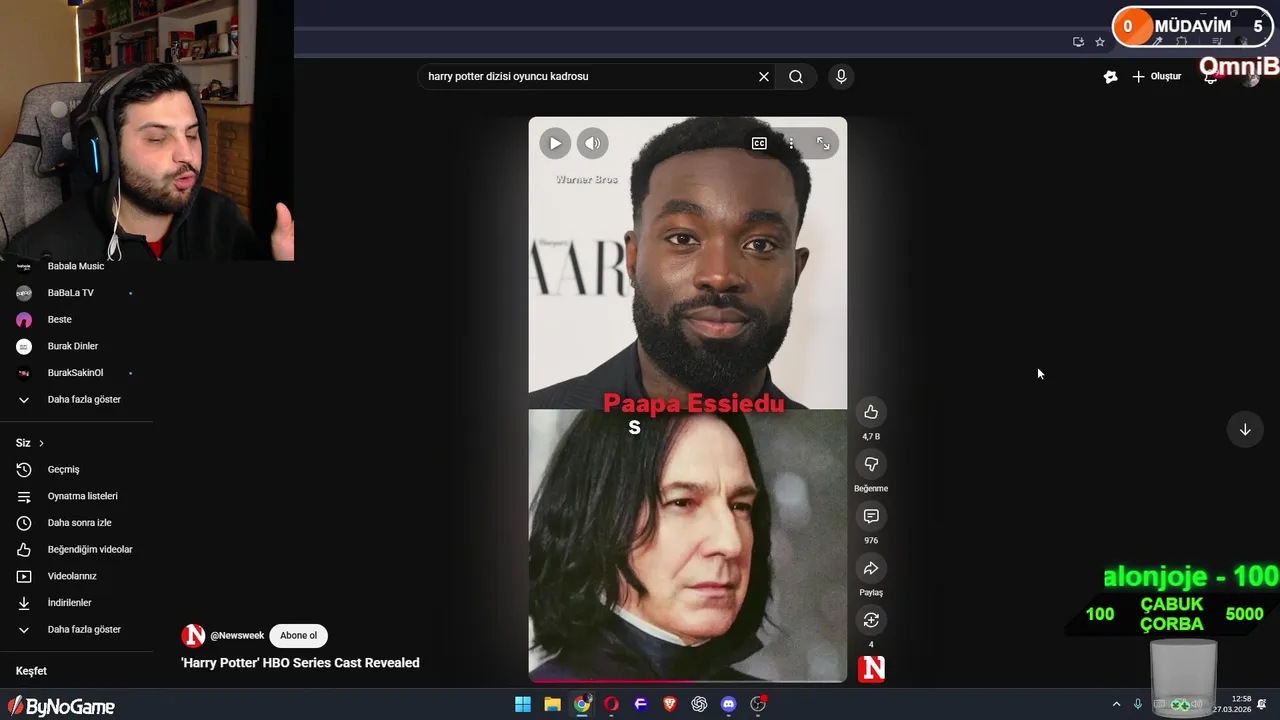Click the install app icon in address bar
This screenshot has width=1280, height=720.
click(1078, 42)
